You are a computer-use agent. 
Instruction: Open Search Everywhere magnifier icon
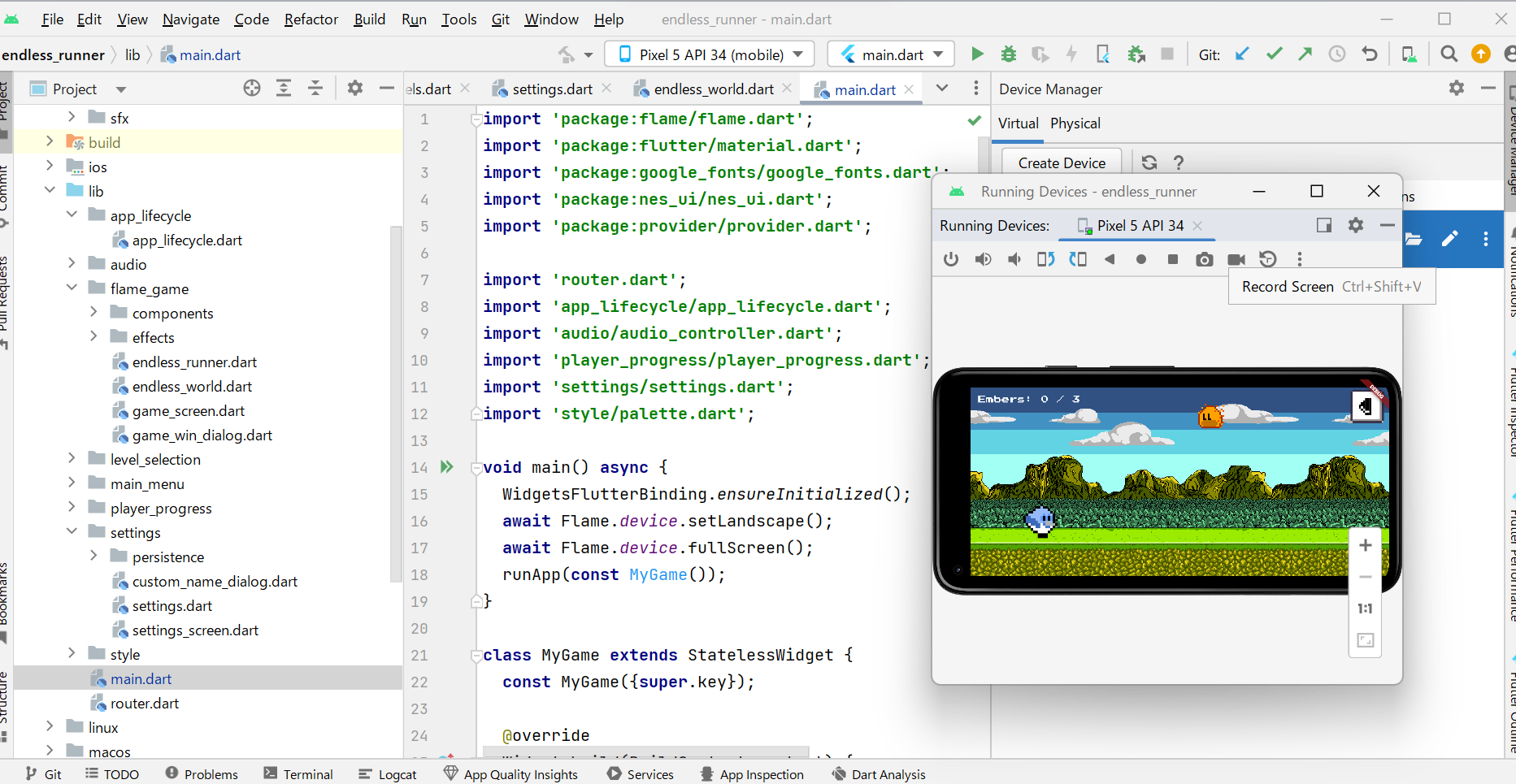pyautogui.click(x=1449, y=54)
